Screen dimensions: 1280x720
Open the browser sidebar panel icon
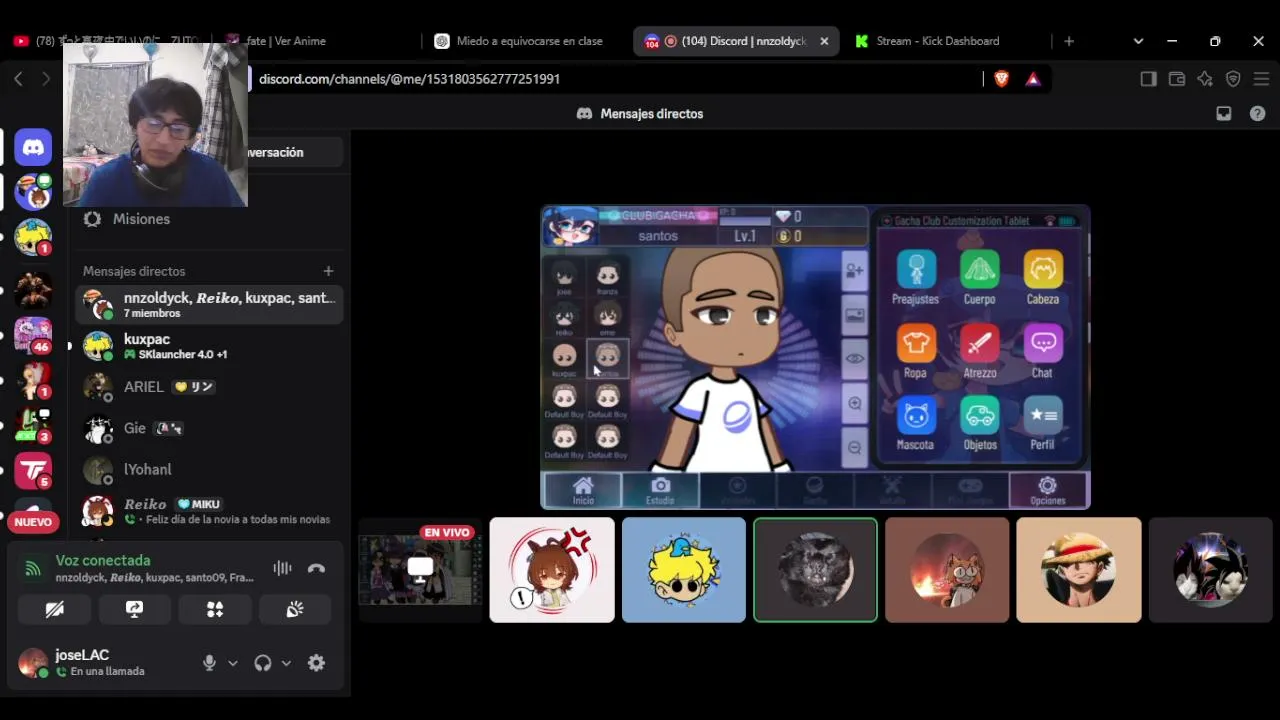(x=1148, y=79)
